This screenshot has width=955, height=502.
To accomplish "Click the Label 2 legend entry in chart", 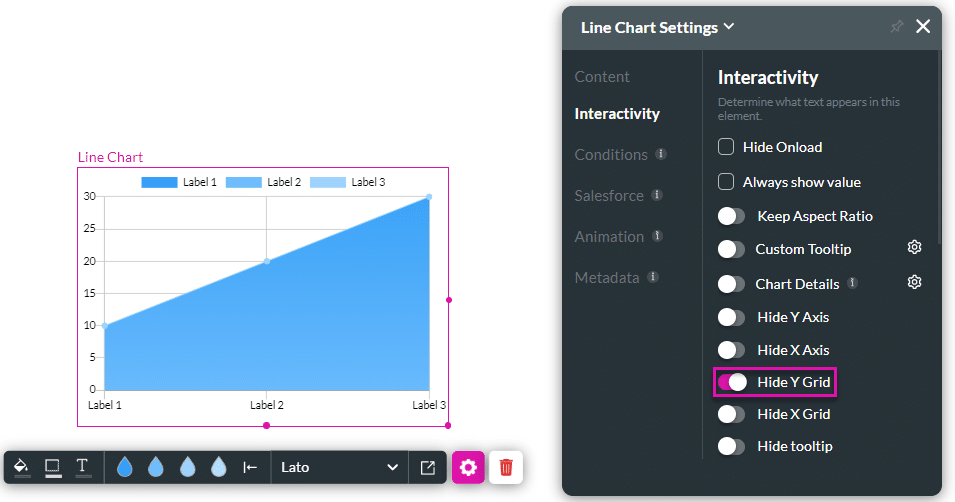I will pyautogui.click(x=264, y=182).
